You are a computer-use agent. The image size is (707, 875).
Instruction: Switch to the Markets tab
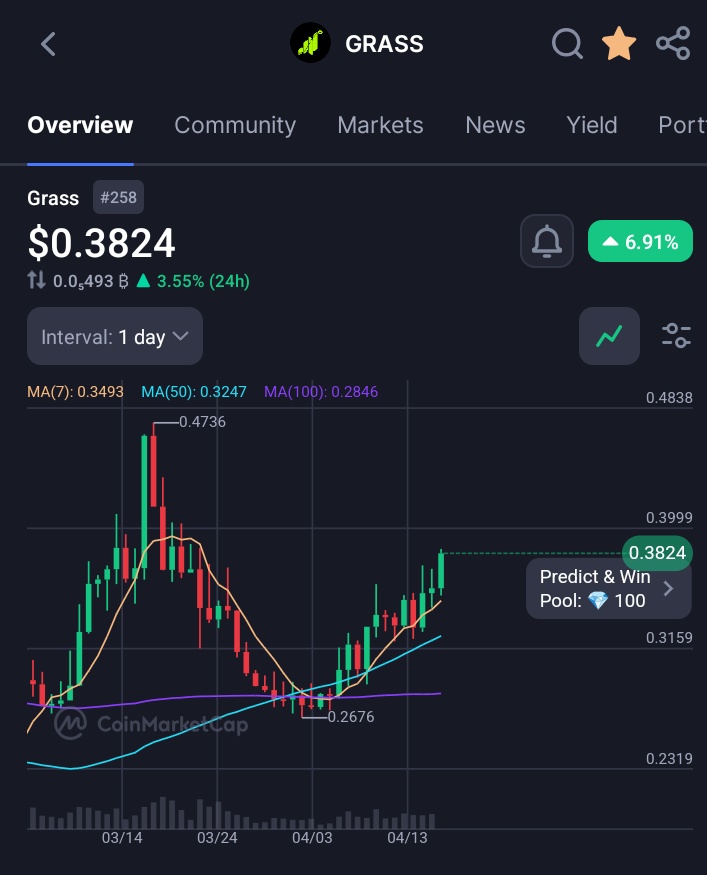(x=380, y=125)
